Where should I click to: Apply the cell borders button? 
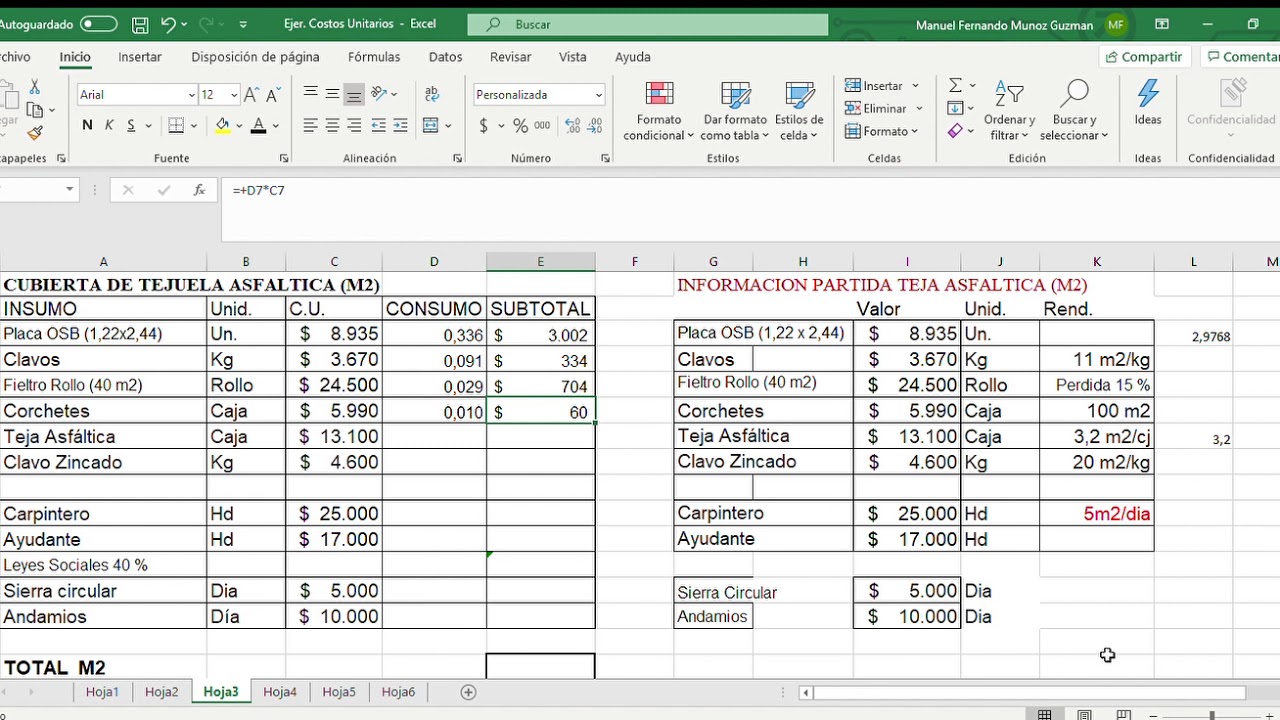[176, 125]
